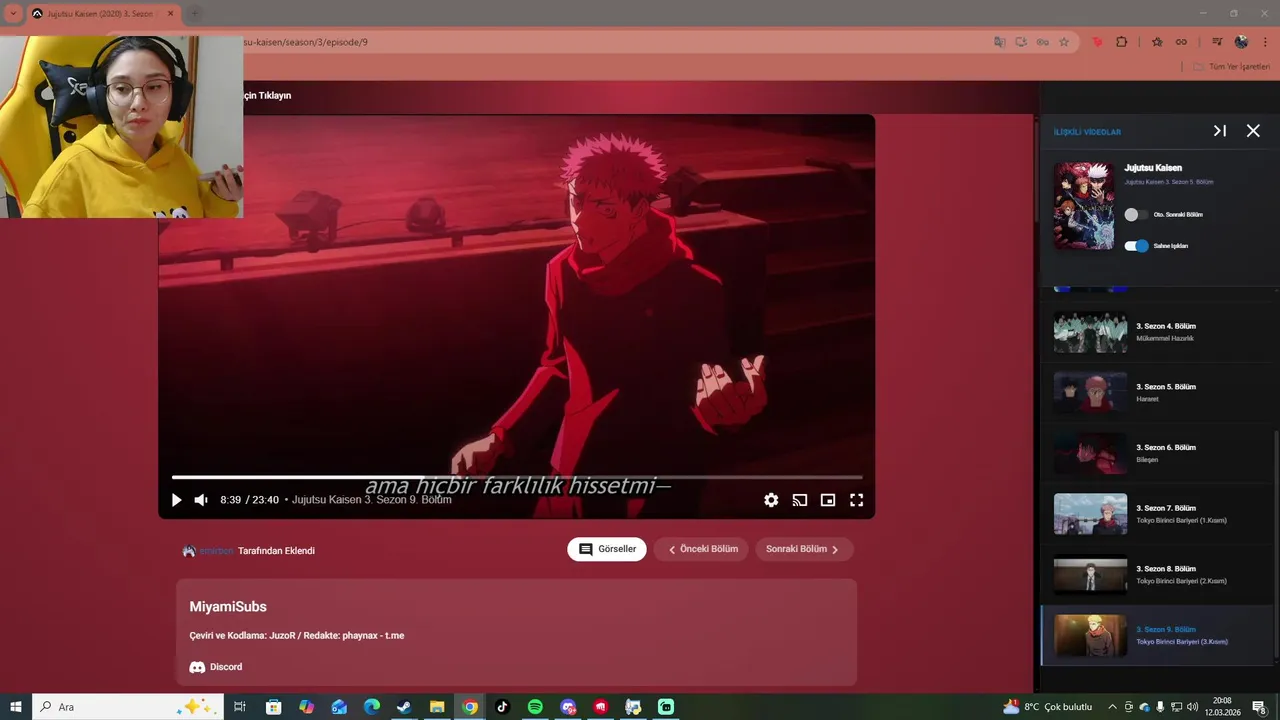Viewport: 1280px width, 720px height.
Task: Select 3. Sezon 5. Bölüm Hararet
Action: point(1157,392)
